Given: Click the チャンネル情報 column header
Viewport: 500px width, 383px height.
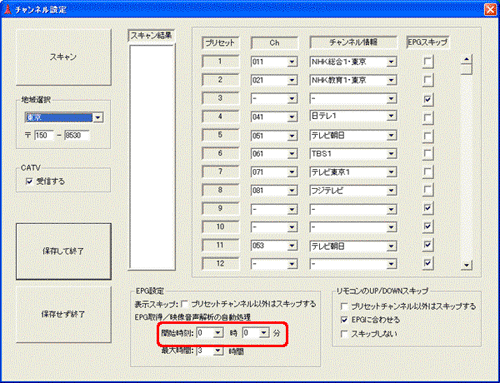Looking at the screenshot, I should (353, 42).
